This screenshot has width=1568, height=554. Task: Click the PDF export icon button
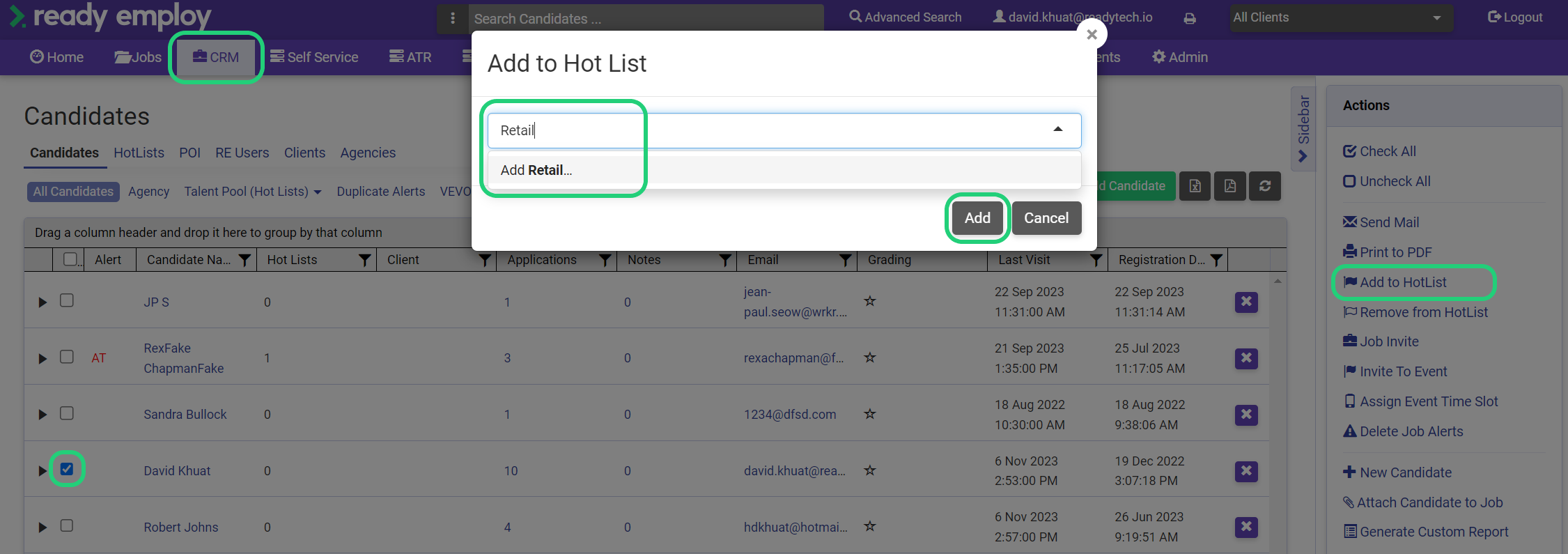(1230, 186)
